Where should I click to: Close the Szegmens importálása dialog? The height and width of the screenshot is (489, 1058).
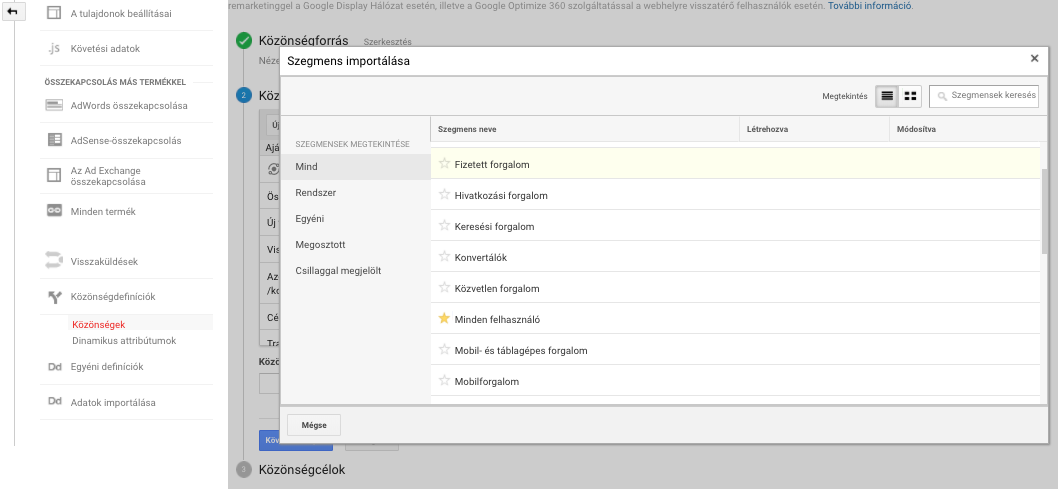[x=1034, y=59]
